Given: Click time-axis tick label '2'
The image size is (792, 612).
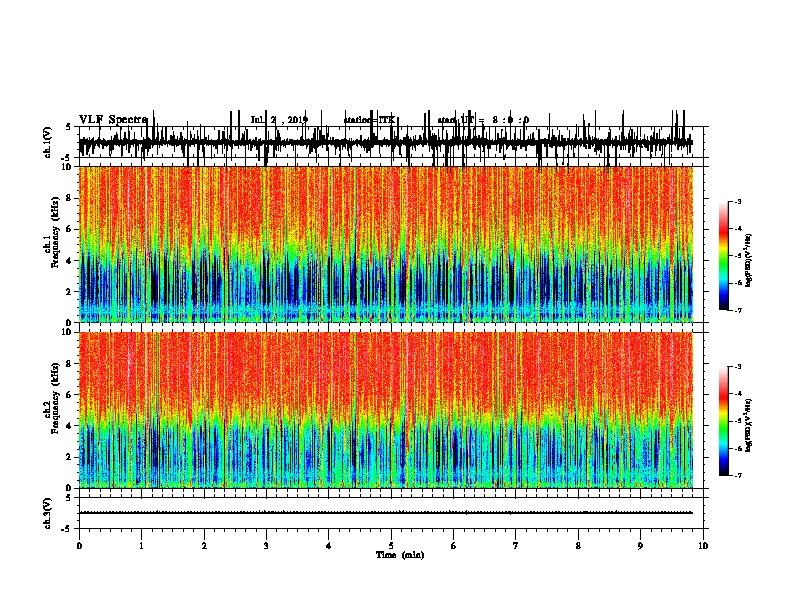Looking at the screenshot, I should coord(204,546).
